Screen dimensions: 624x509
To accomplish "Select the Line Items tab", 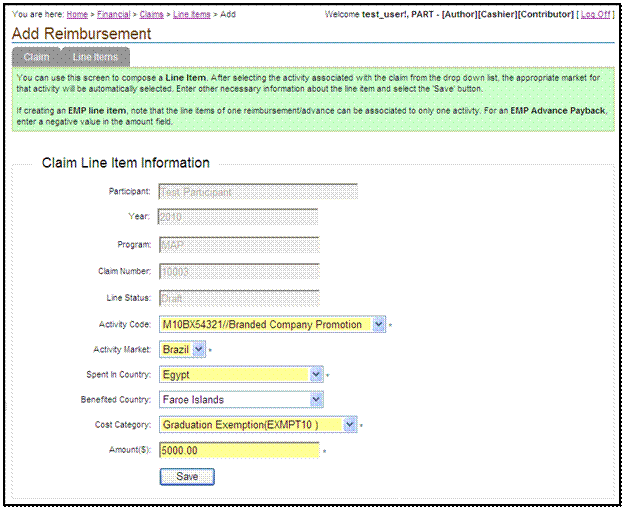I will pos(95,57).
